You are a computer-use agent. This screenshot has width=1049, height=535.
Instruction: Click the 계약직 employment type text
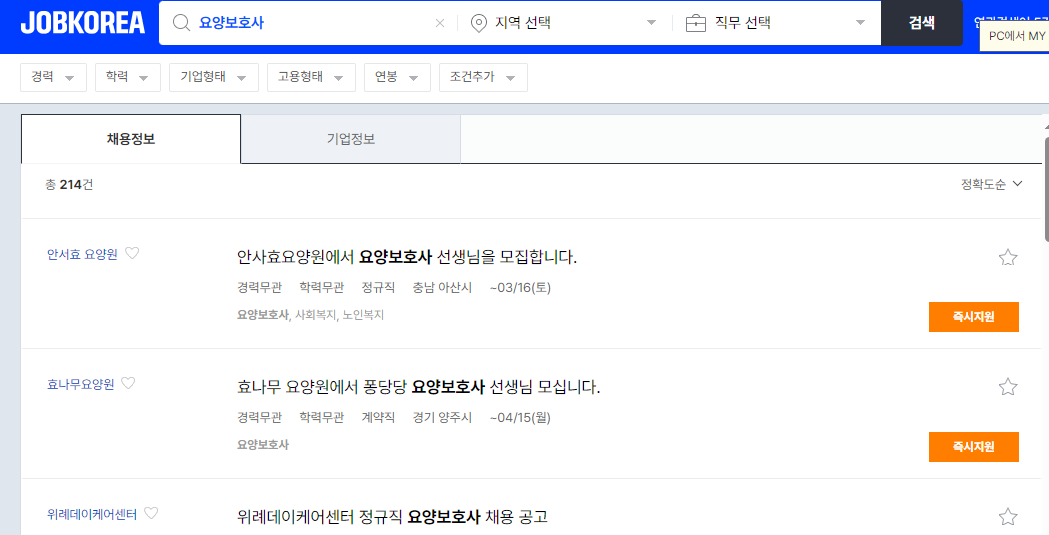point(378,417)
